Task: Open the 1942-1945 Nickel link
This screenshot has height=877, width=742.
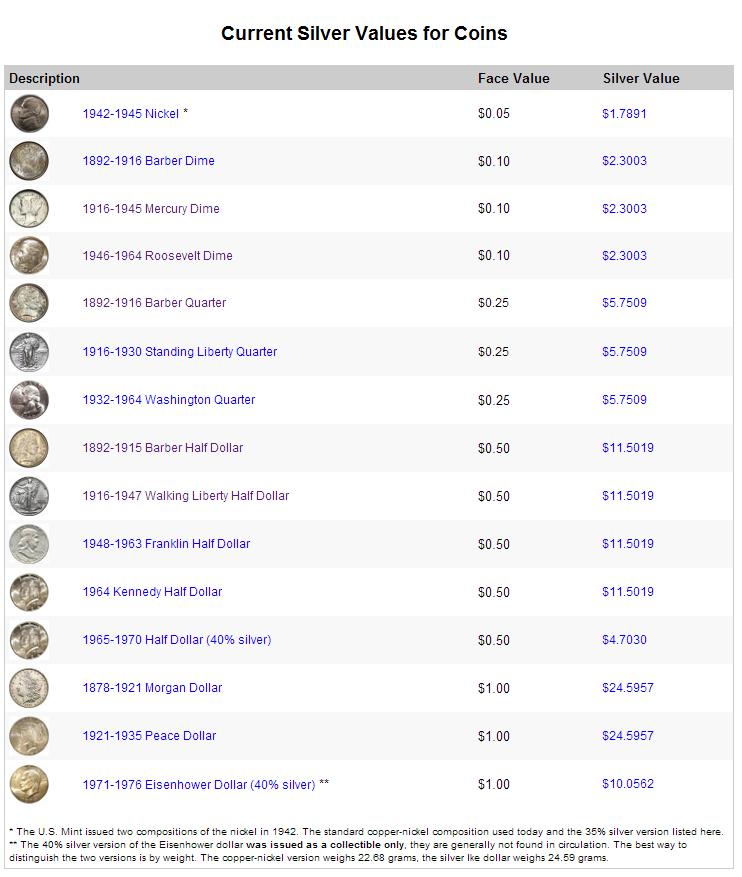Action: 131,114
